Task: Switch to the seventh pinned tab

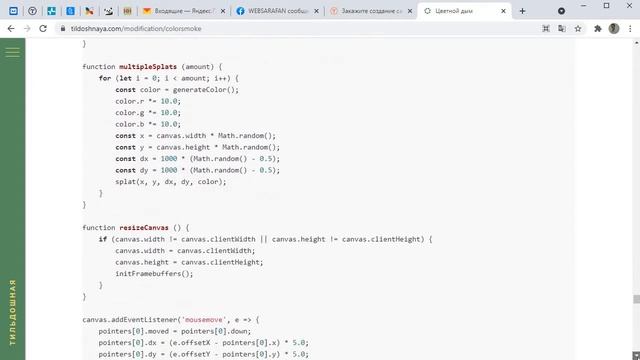Action: [x=127, y=11]
